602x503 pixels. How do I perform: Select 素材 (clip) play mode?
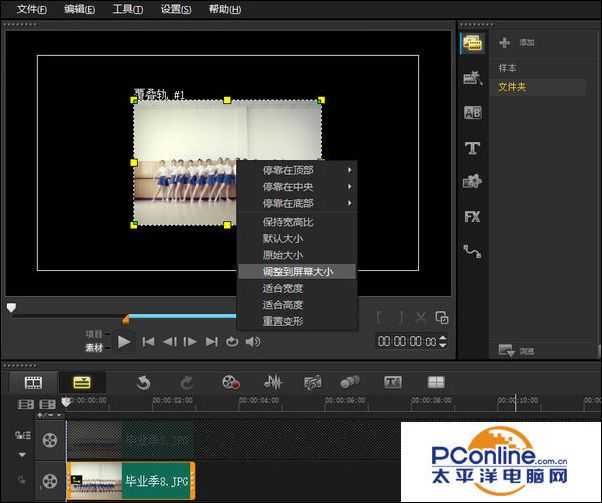[x=94, y=348]
